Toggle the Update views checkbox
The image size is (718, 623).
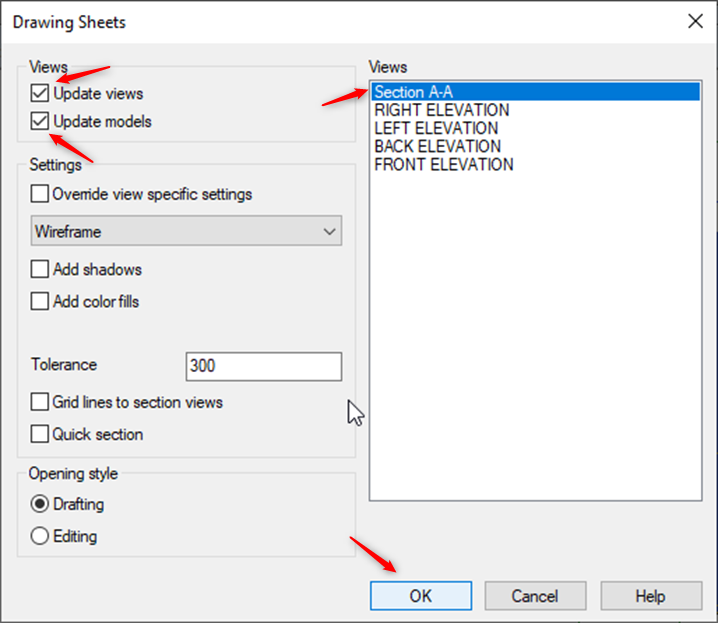(x=40, y=94)
